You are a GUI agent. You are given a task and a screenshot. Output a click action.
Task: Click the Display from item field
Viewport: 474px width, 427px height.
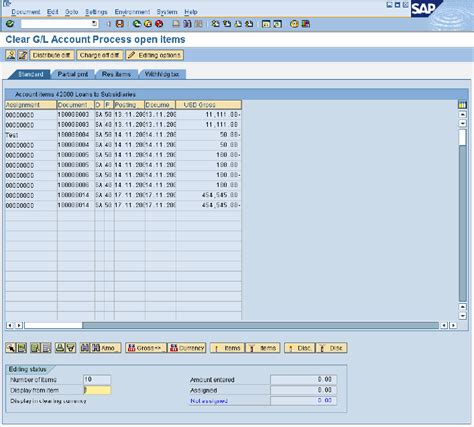click(97, 390)
